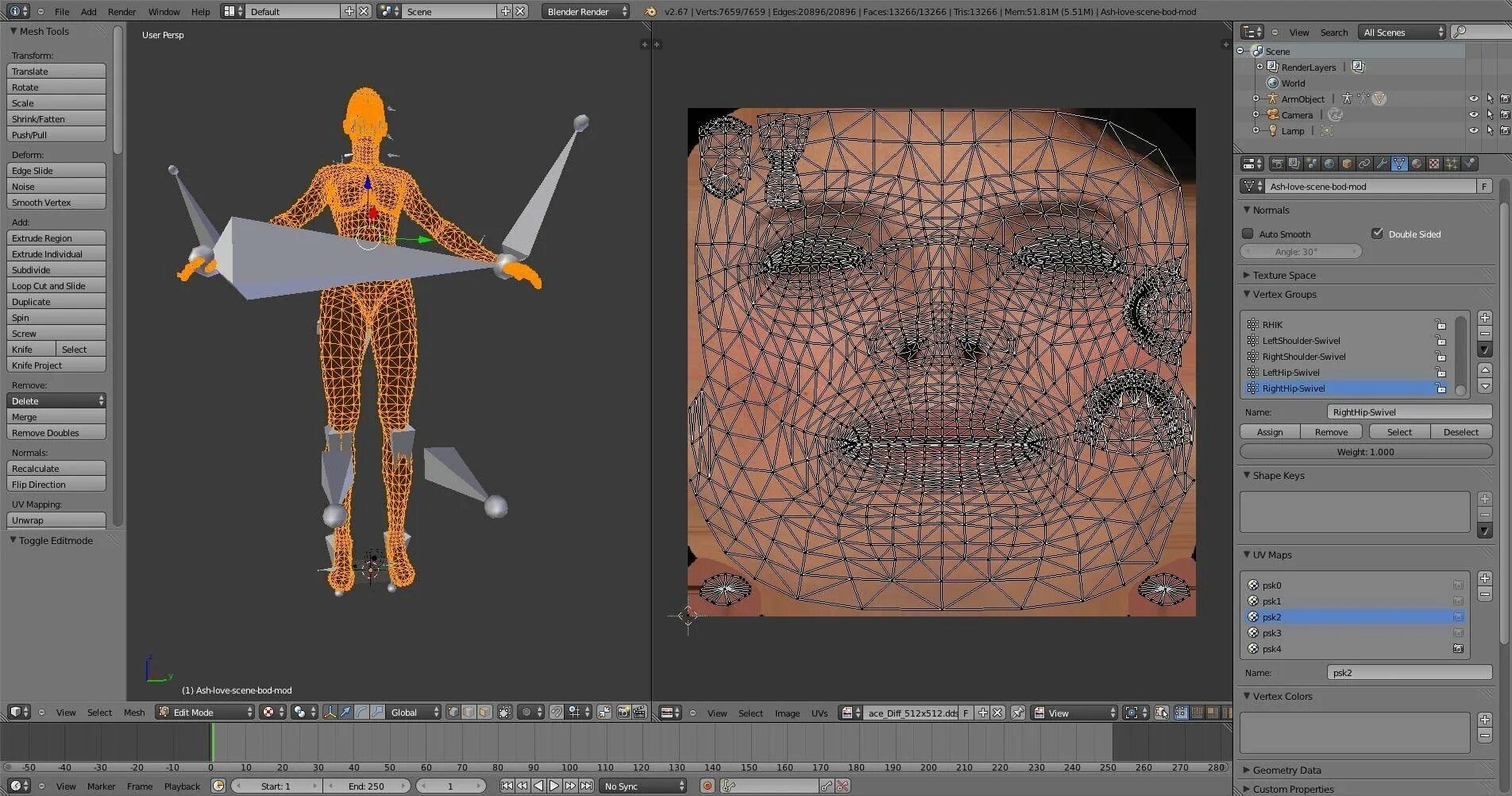Disable the Double Sided checkbox
1512x796 pixels.
point(1378,234)
